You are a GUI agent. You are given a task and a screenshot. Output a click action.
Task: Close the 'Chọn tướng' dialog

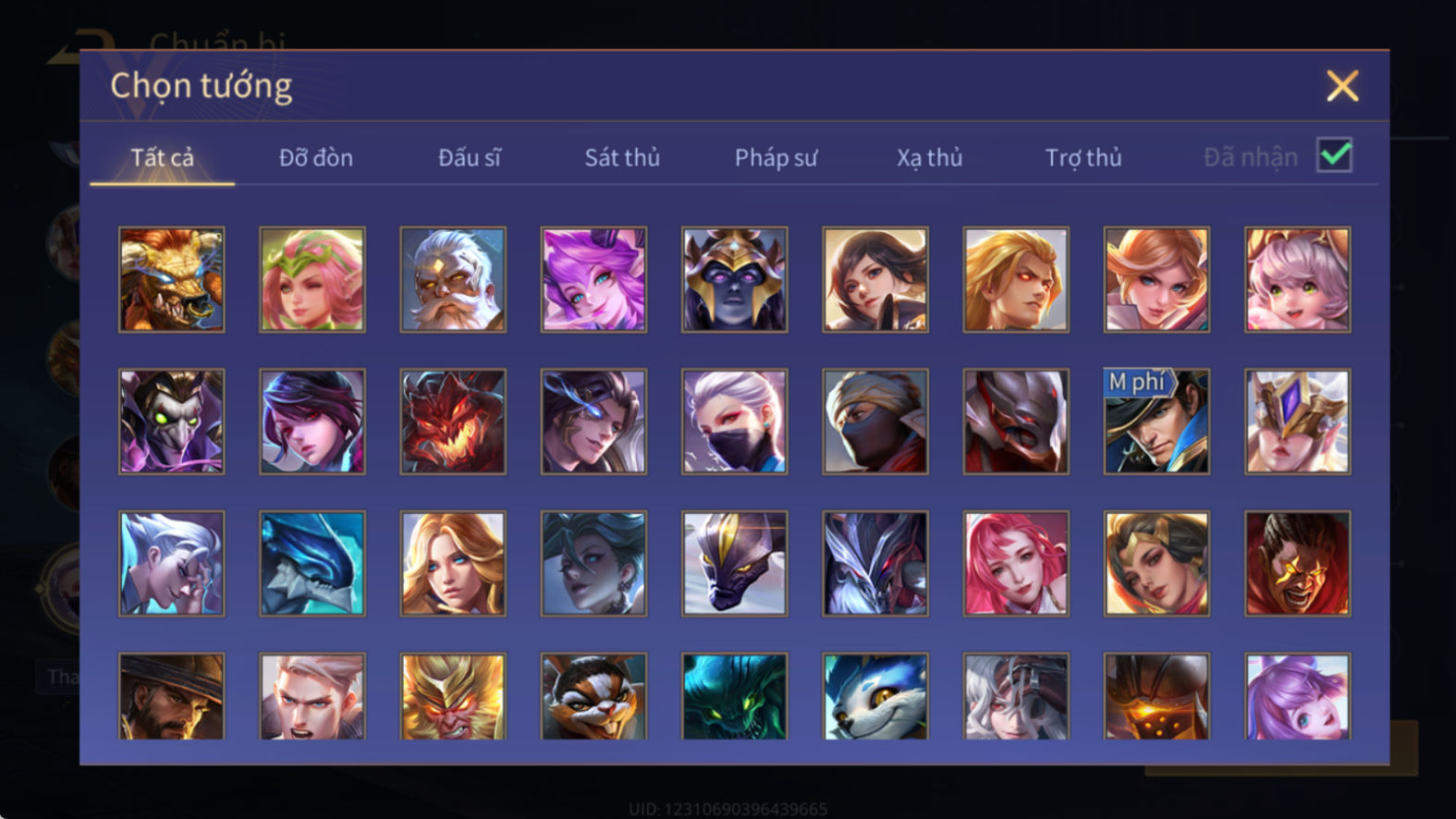point(1342,86)
